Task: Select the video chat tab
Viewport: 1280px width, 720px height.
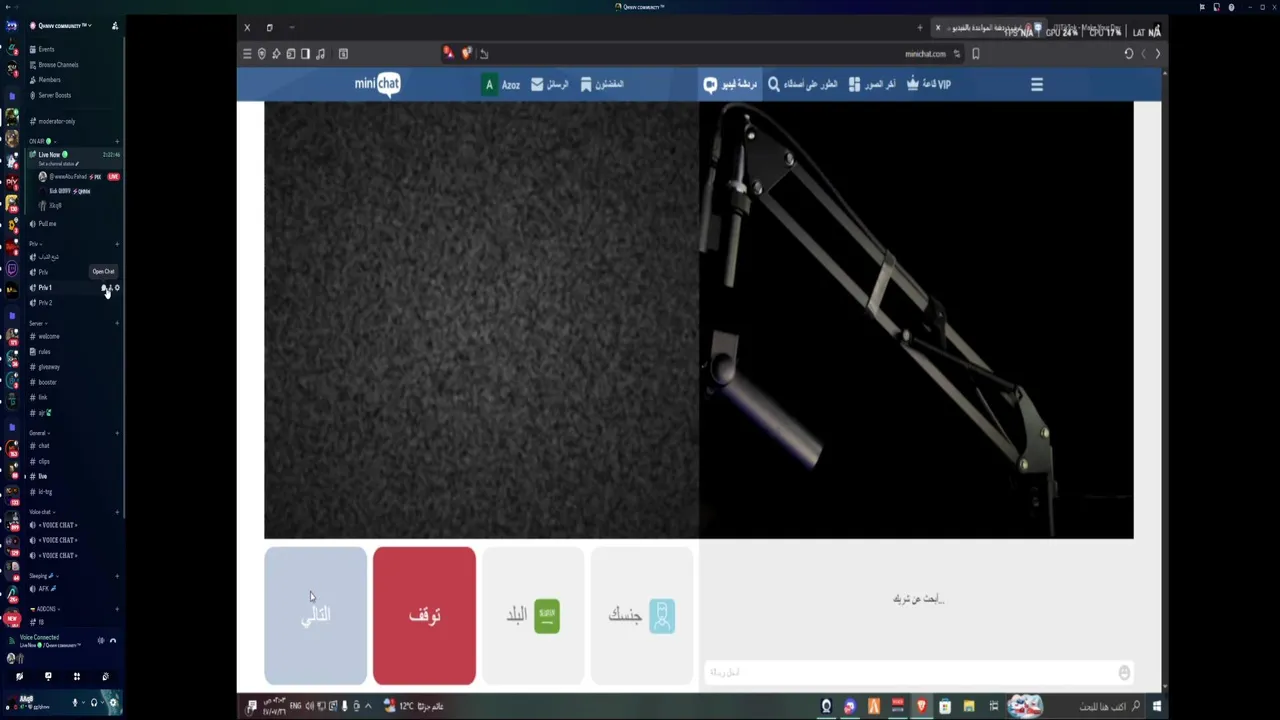Action: 731,85
